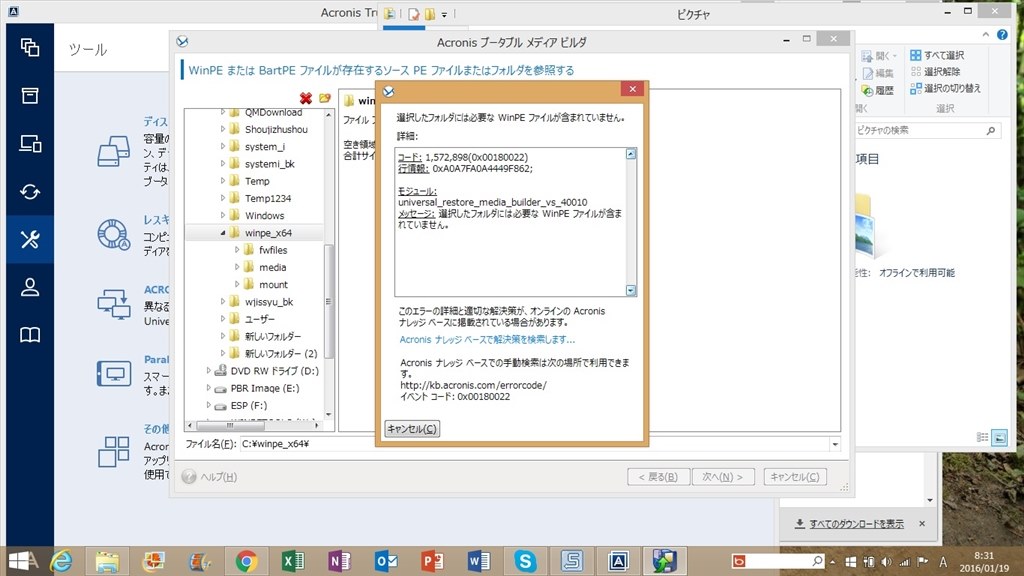Click Acronis ナレッジ ベース search link

coord(487,340)
